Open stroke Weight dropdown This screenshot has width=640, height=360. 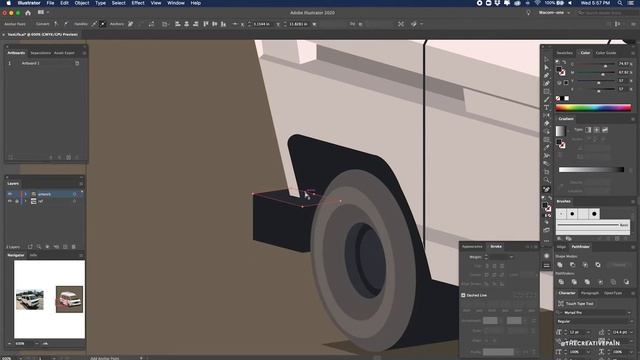coord(511,257)
